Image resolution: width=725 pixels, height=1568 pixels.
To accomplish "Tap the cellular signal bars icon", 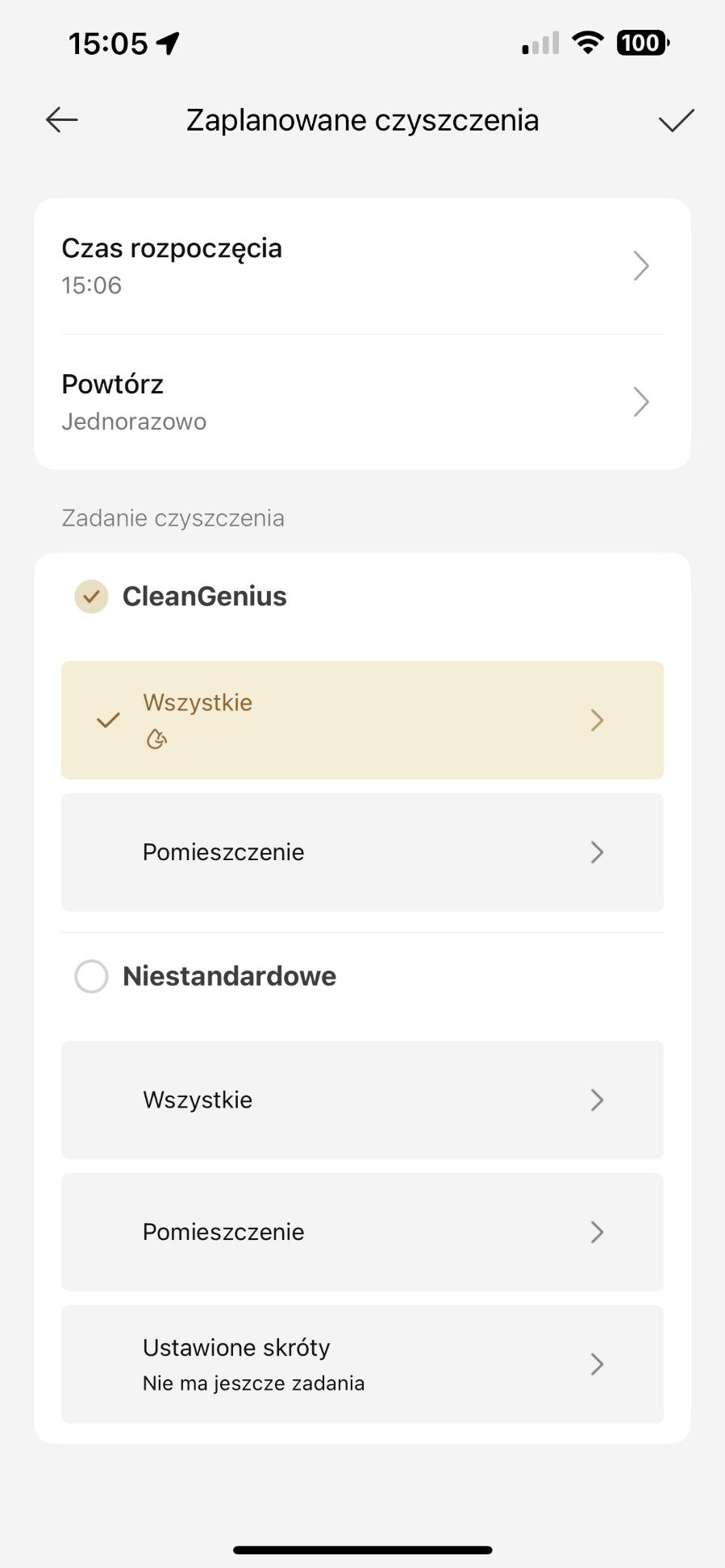I will [540, 43].
